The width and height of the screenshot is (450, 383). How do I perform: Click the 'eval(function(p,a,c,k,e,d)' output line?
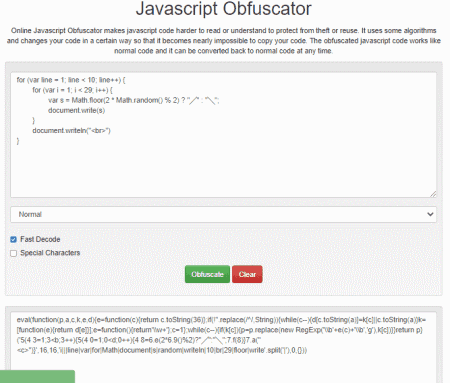click(x=221, y=320)
